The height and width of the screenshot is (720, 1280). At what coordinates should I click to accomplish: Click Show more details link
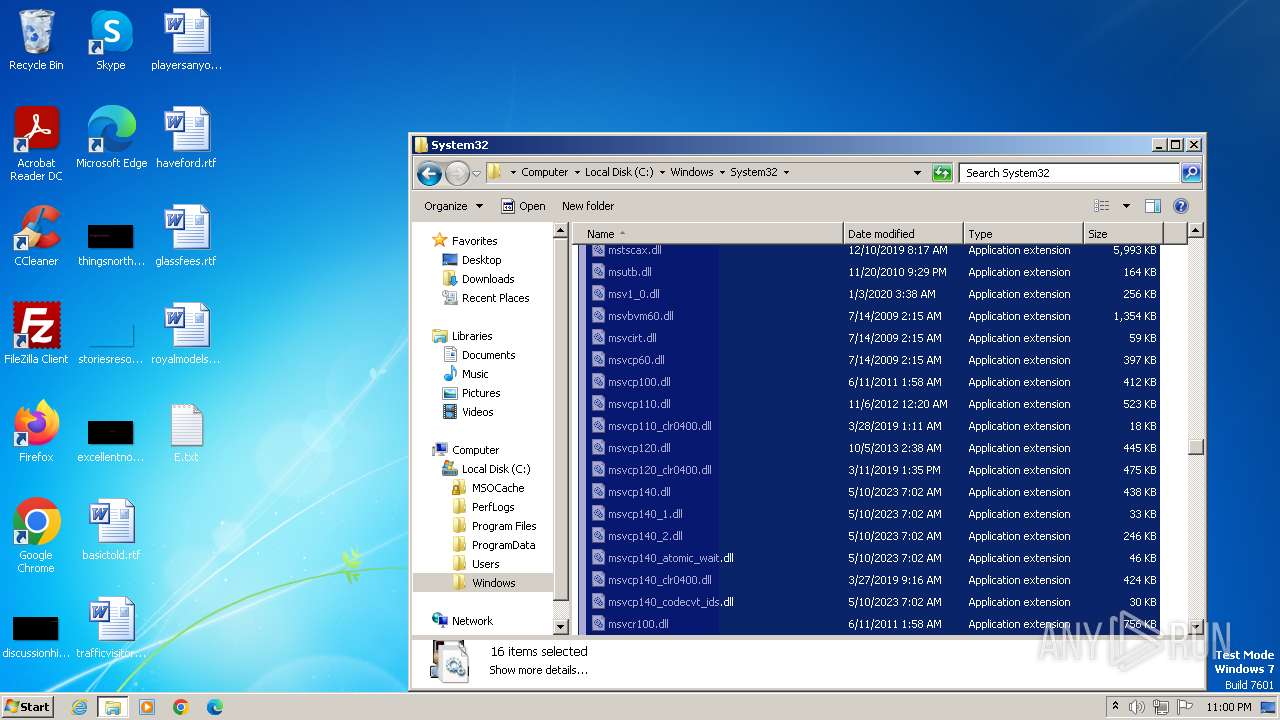(538, 670)
